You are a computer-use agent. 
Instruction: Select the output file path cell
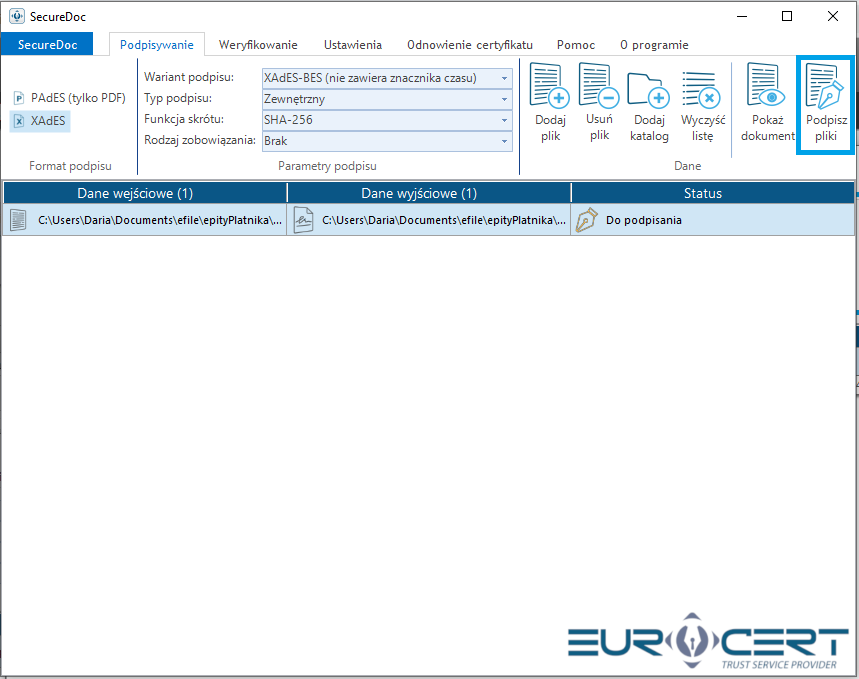(x=429, y=220)
